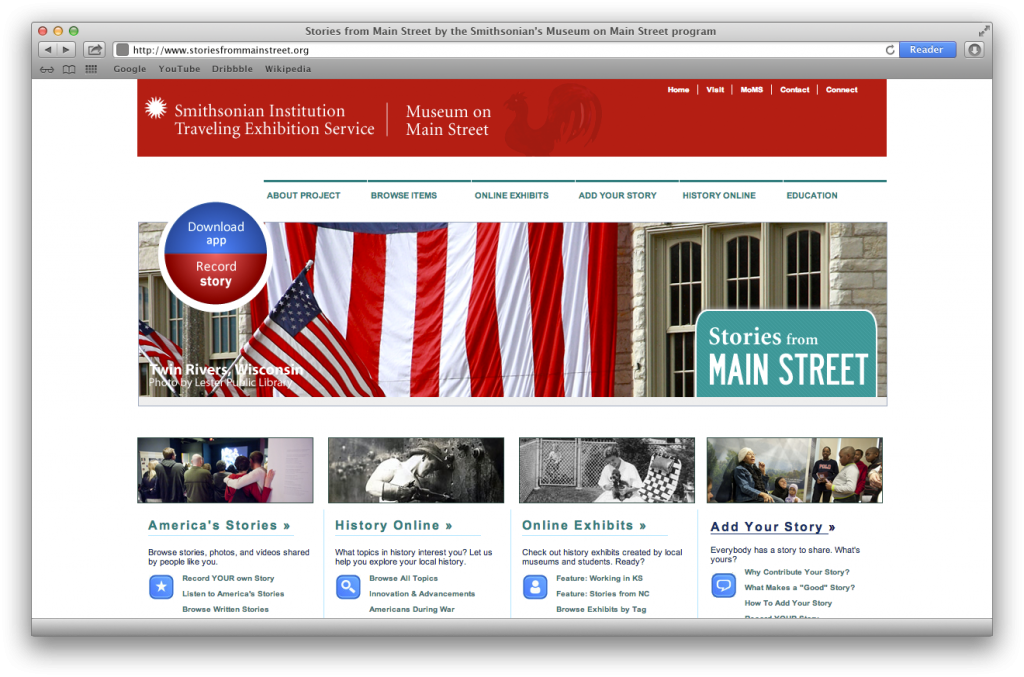Image resolution: width=1024 pixels, height=677 pixels.
Task: Click the site favicon in address bar
Action: pos(122,50)
